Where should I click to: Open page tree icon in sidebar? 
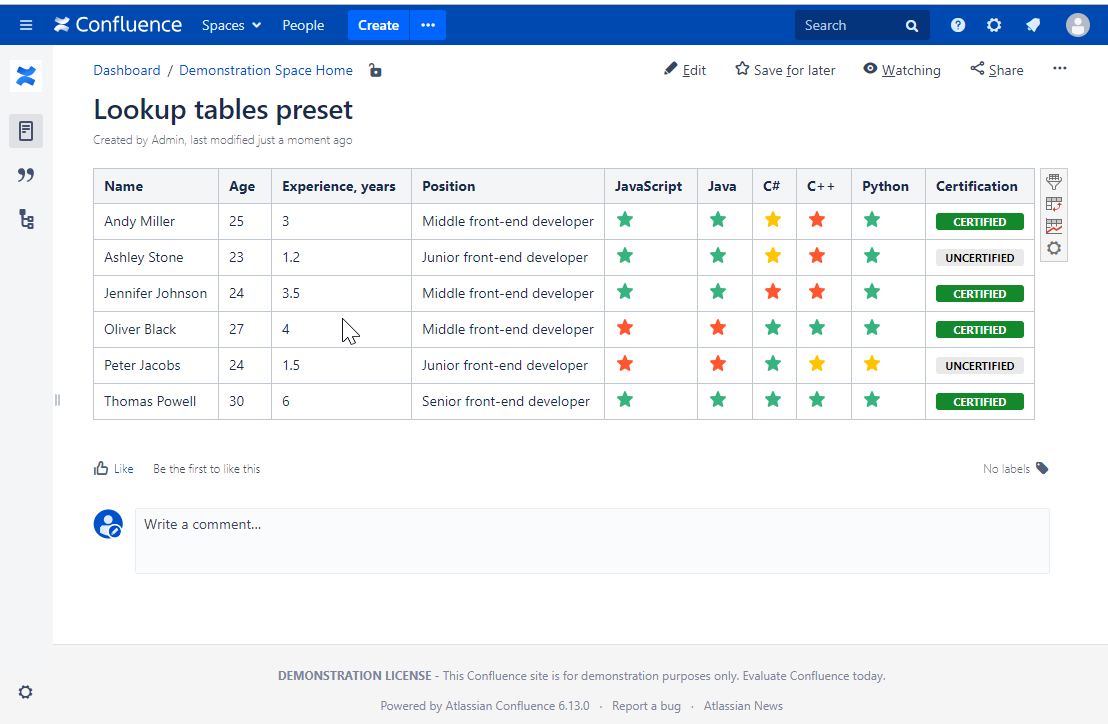(26, 219)
